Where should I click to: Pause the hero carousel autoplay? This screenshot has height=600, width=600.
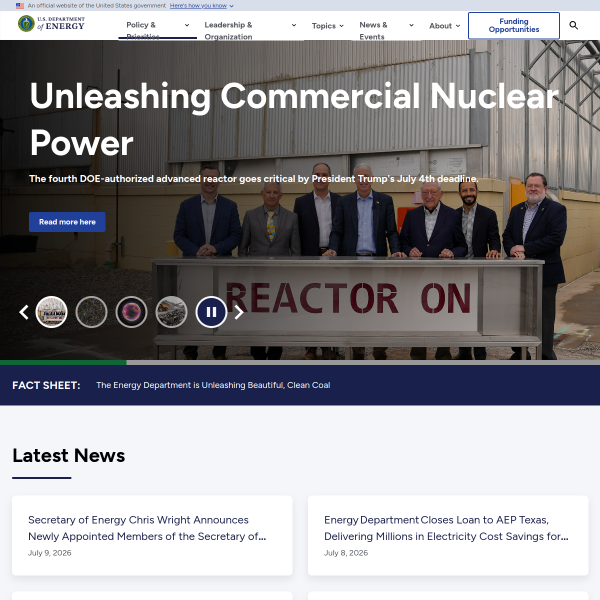pos(211,312)
